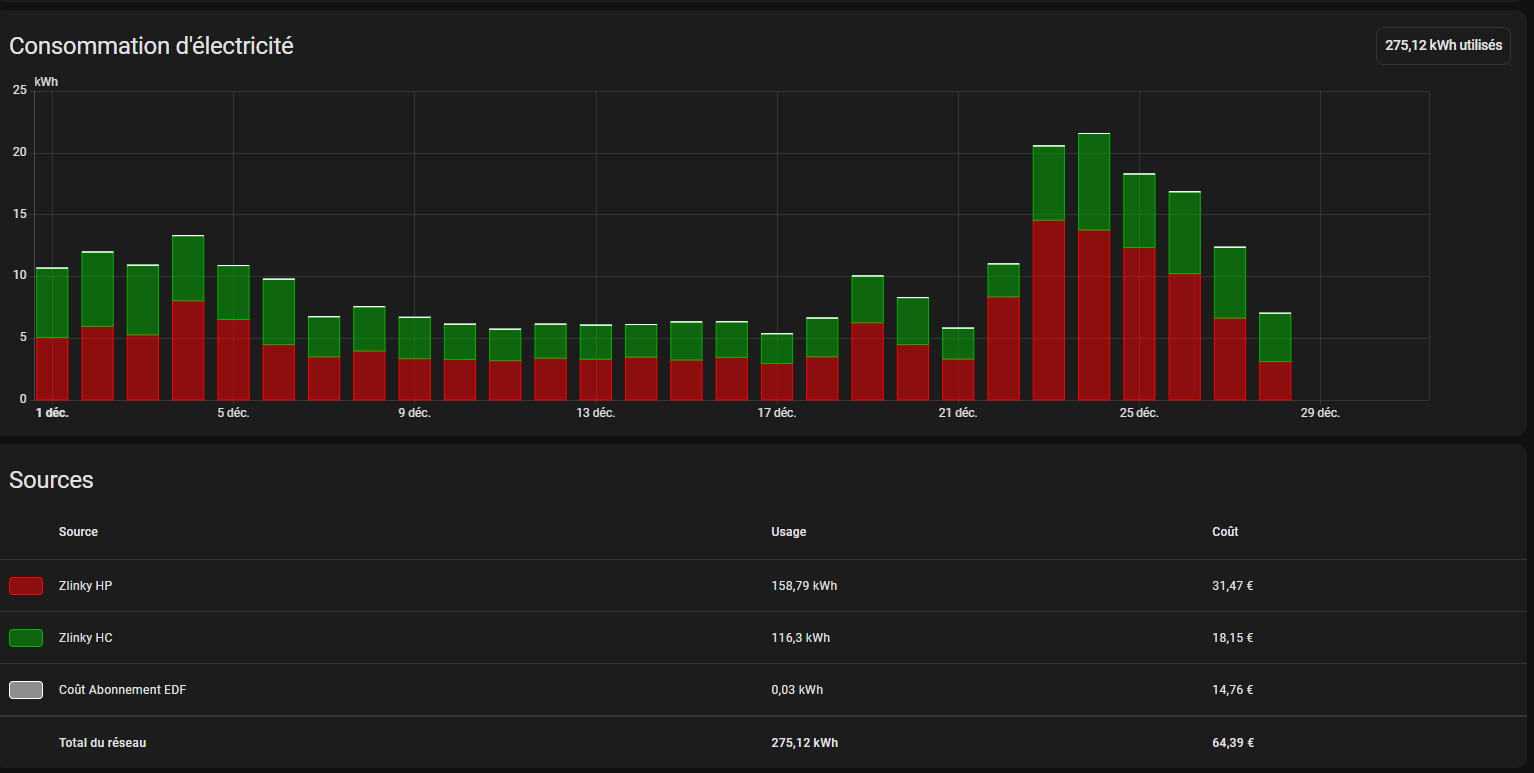Click the green Zlinky HC color swatch
This screenshot has width=1534, height=773.
pos(26,638)
